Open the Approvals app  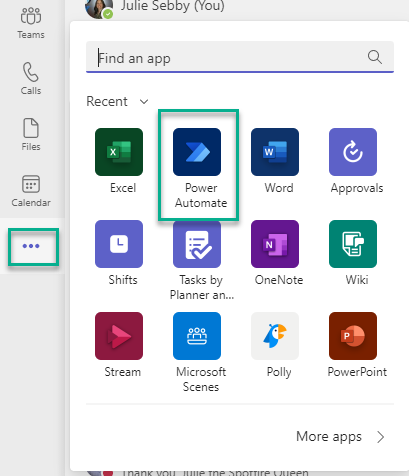tap(353, 152)
